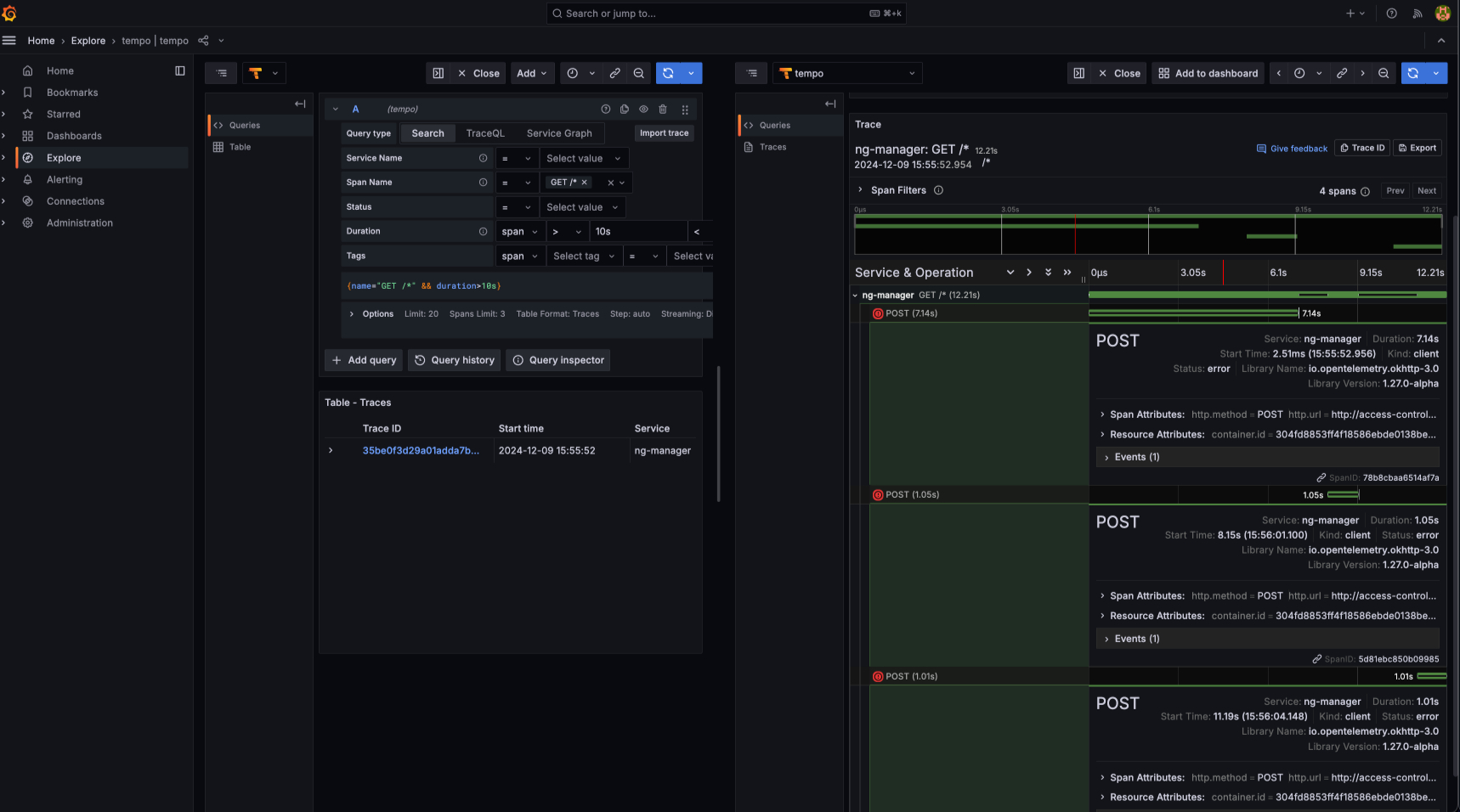This screenshot has width=1460, height=812.
Task: Expand Events (1) under first POST span
Action: [1136, 457]
